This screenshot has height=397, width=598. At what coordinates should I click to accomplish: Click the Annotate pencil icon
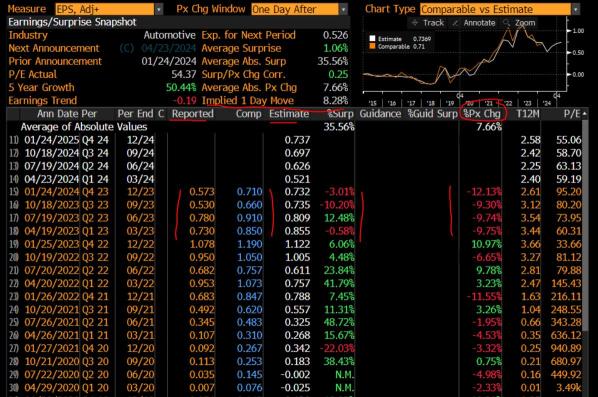click(x=455, y=23)
